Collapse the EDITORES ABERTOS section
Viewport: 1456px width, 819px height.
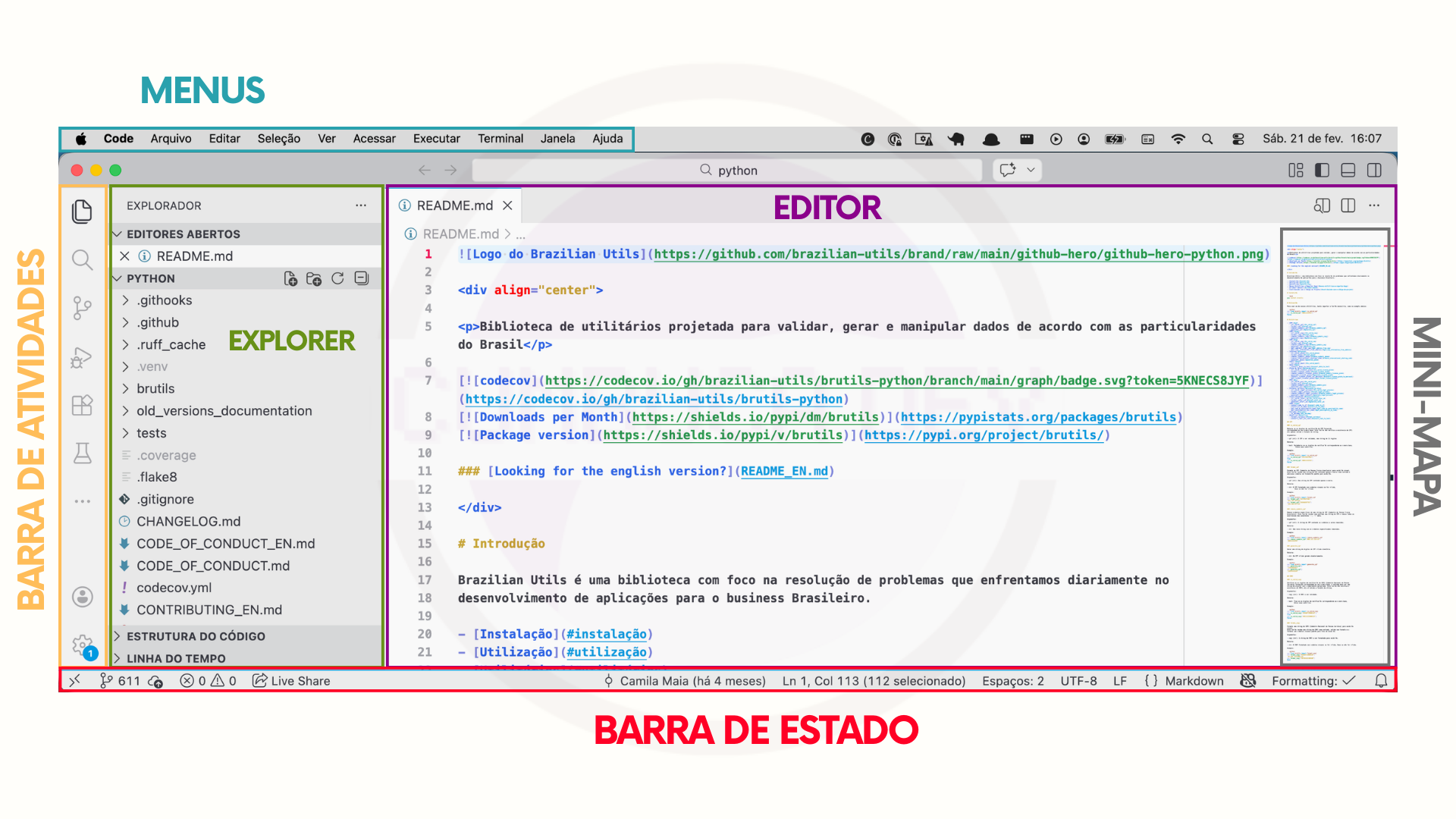[183, 234]
